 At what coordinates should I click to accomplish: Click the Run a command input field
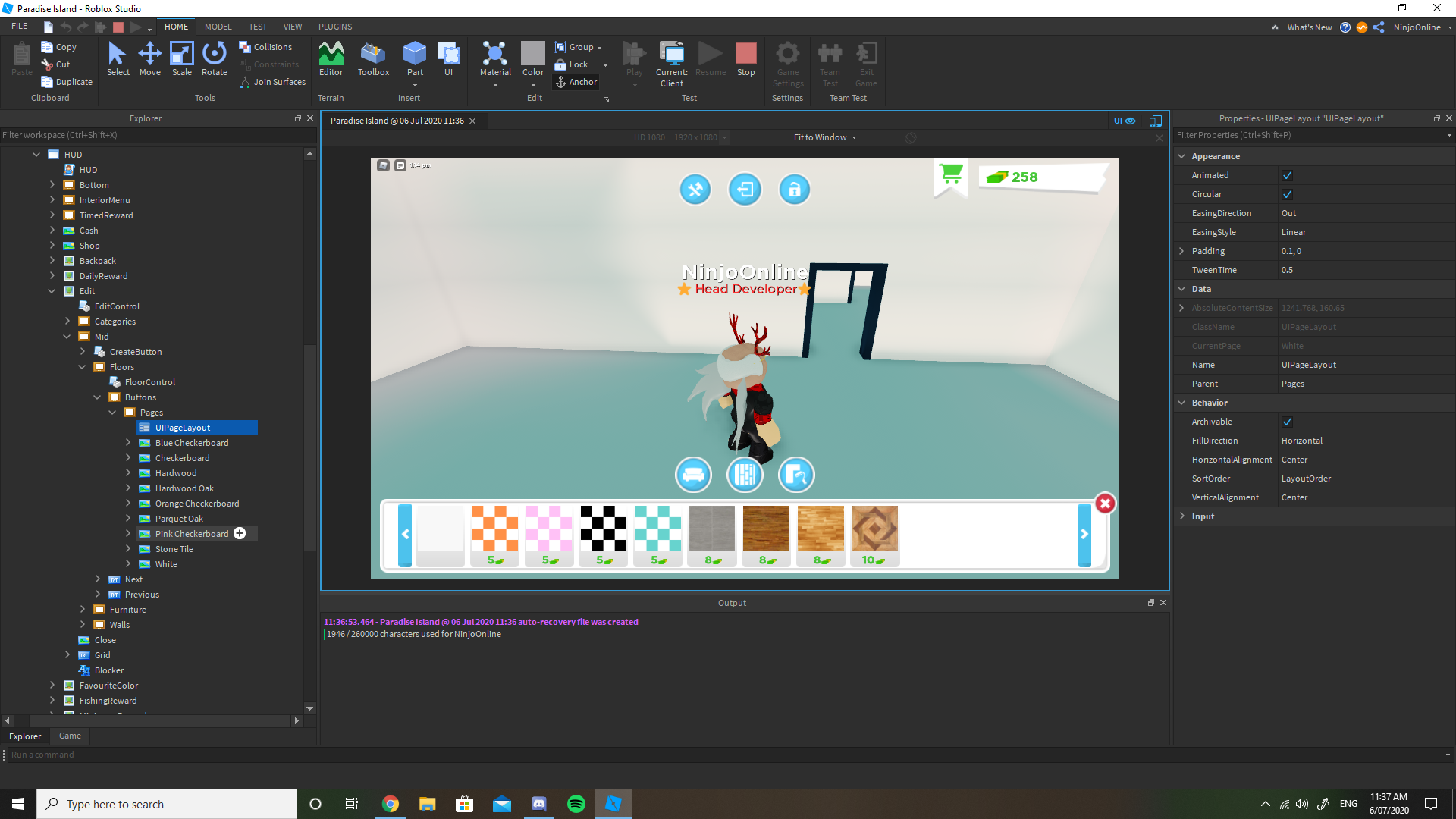coord(152,754)
